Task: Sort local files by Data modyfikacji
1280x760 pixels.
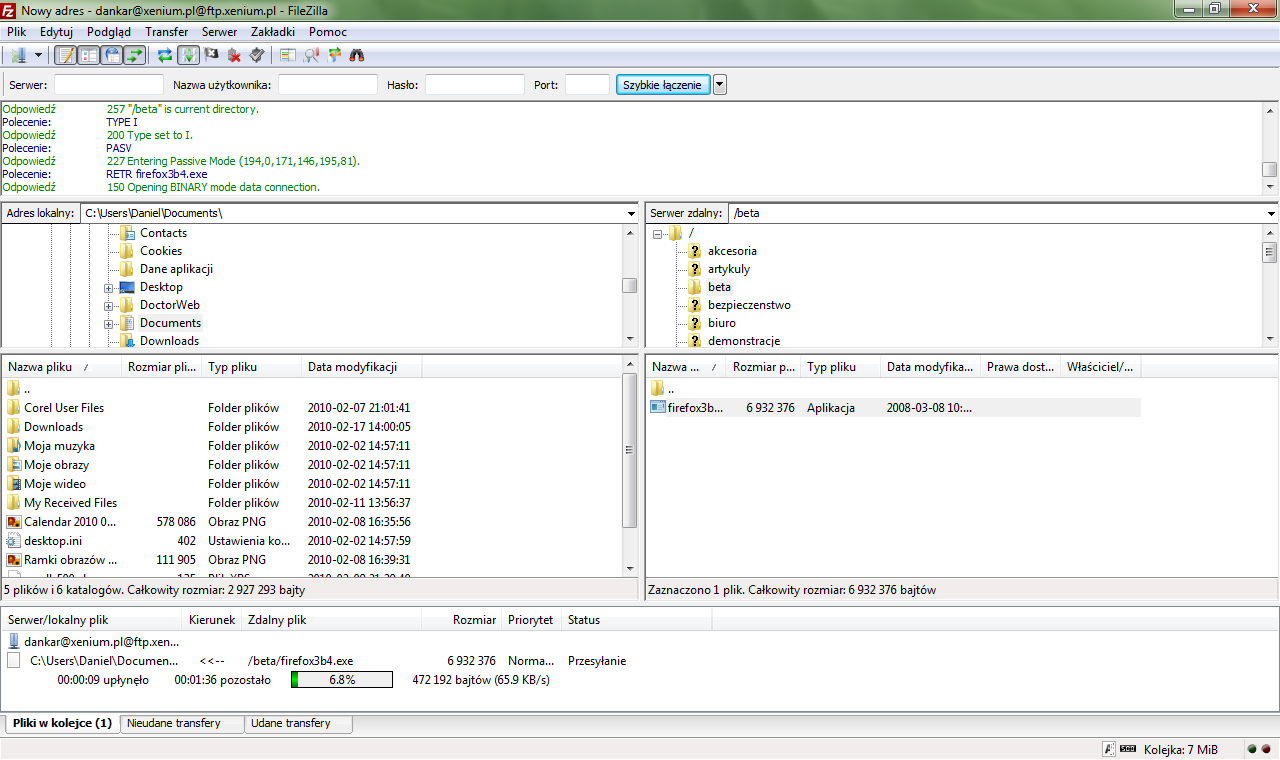Action: pos(362,367)
